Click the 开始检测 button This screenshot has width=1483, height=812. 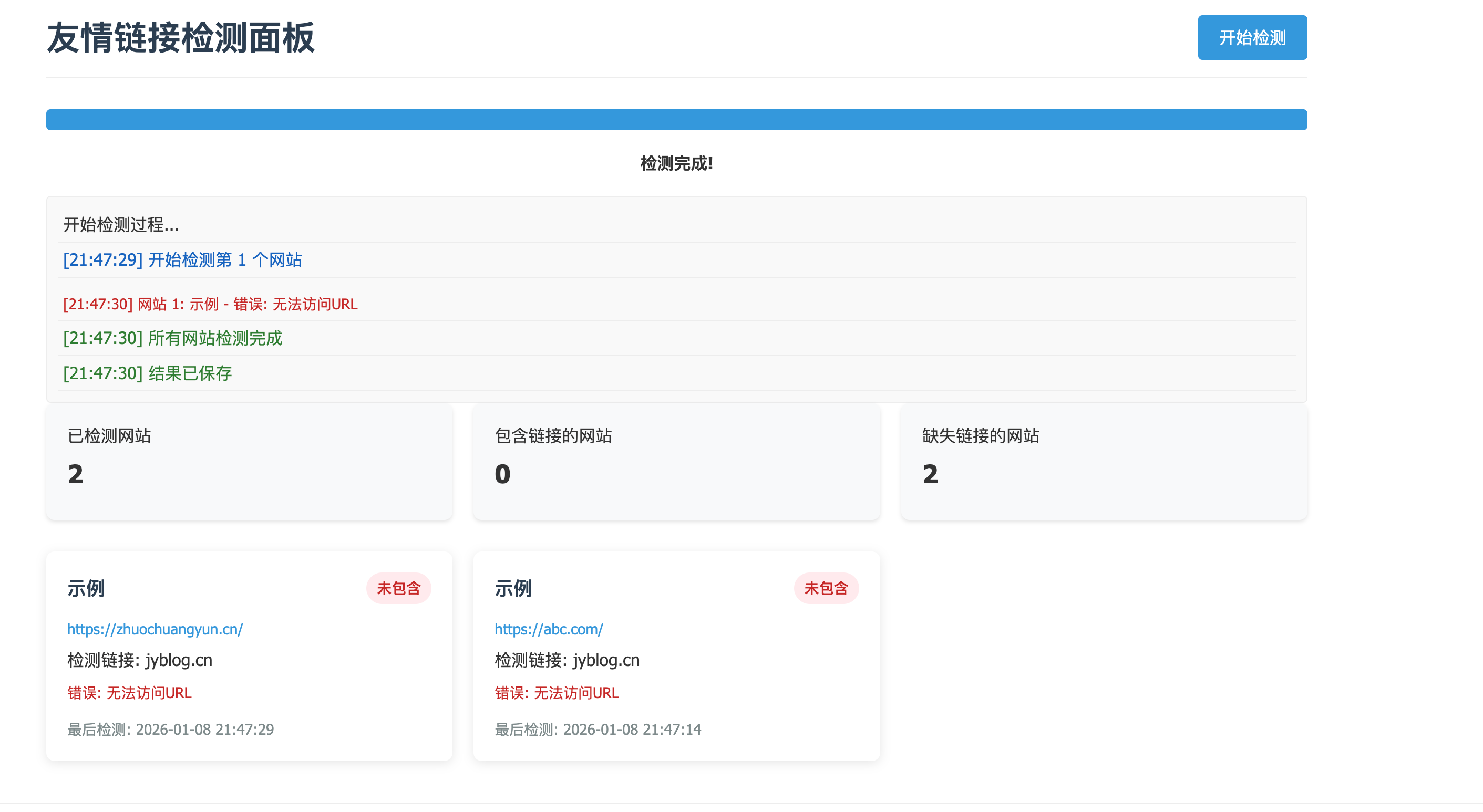[x=1252, y=37]
